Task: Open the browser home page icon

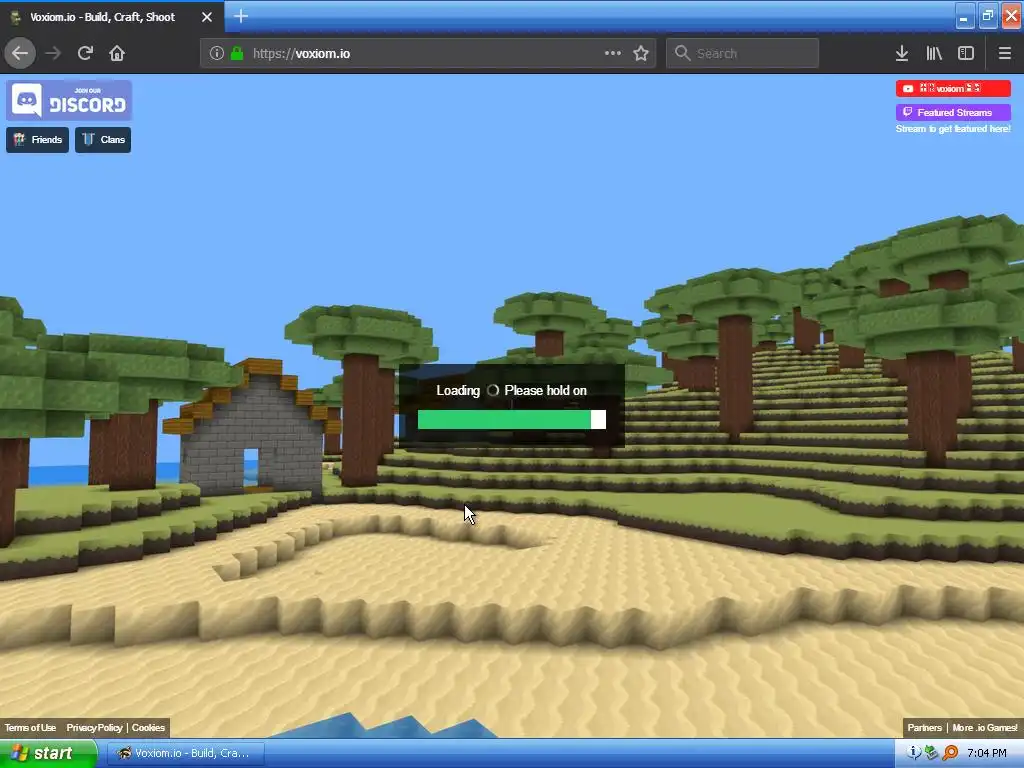Action: coord(117,53)
